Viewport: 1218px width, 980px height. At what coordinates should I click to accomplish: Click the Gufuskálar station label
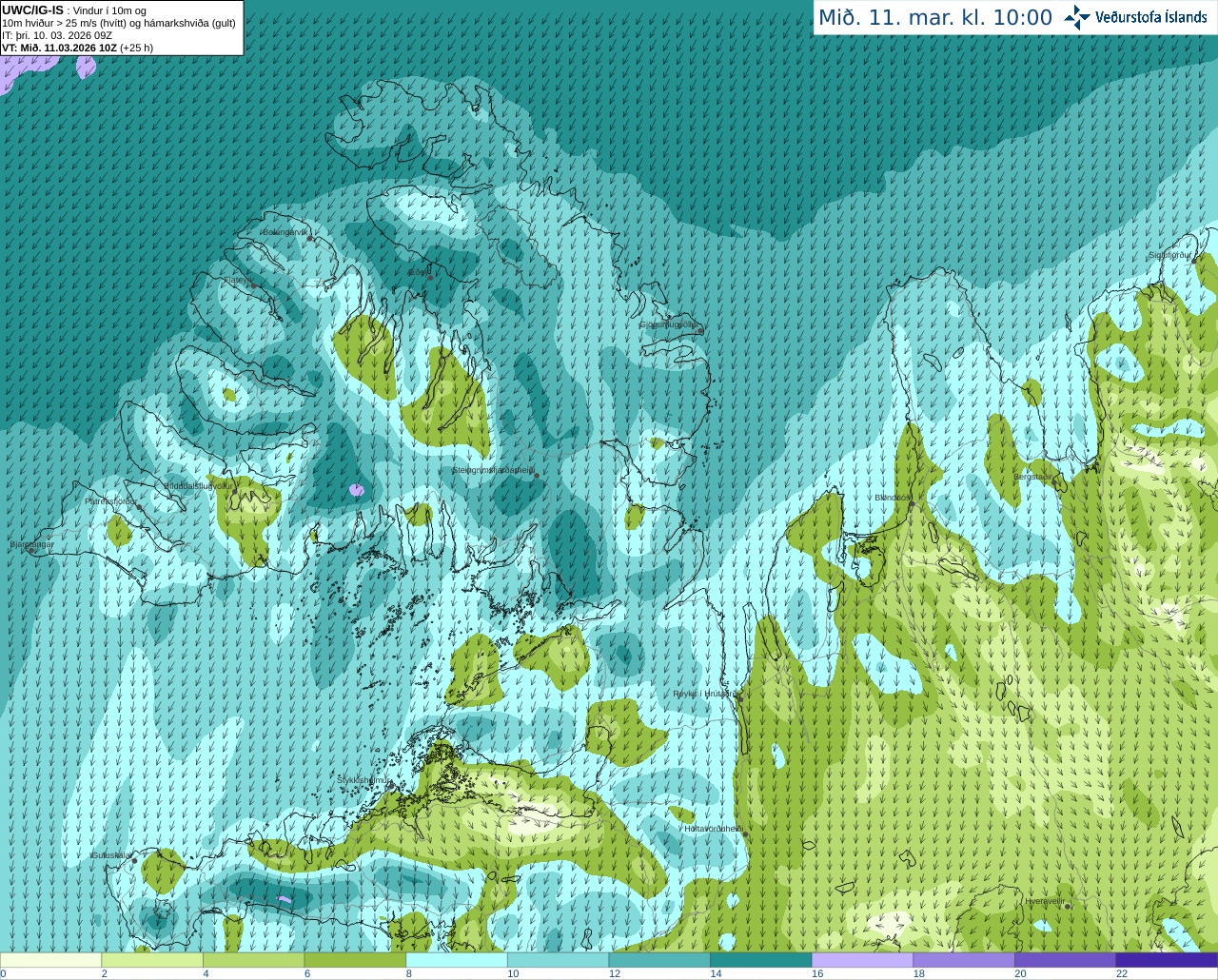click(110, 855)
